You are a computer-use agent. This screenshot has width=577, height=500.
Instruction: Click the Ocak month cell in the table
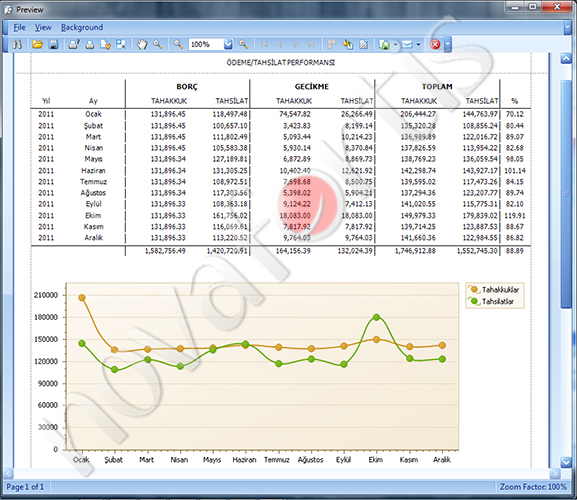(x=93, y=114)
